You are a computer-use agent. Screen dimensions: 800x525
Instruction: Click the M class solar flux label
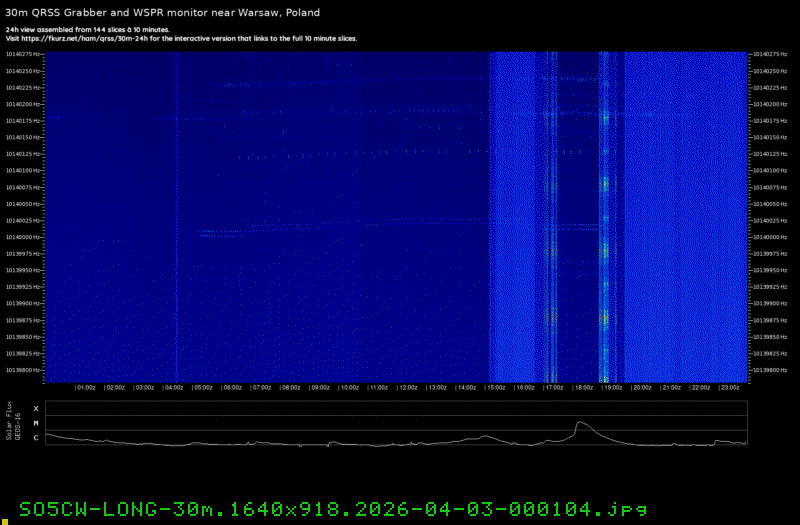pos(36,423)
